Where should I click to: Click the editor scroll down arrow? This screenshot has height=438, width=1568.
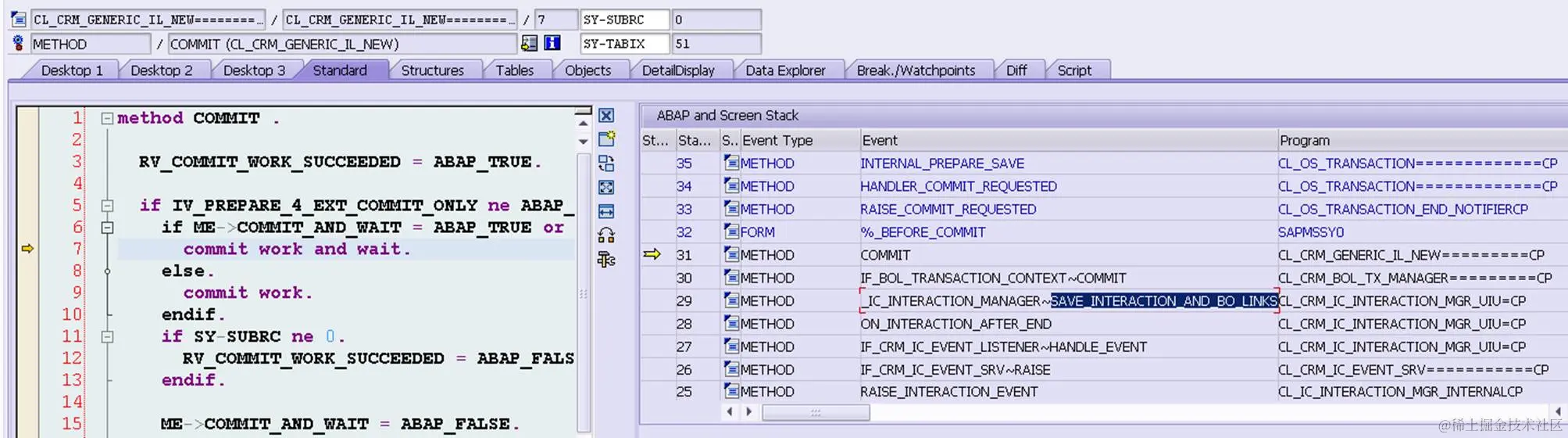tap(583, 142)
